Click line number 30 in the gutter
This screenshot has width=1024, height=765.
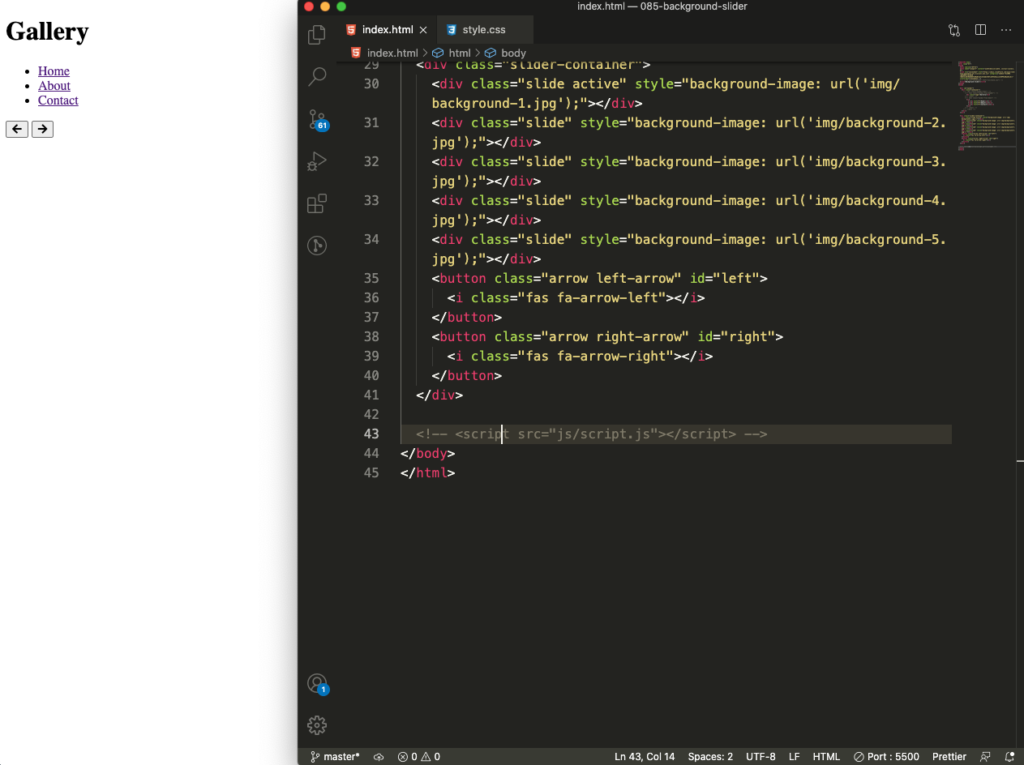371,84
